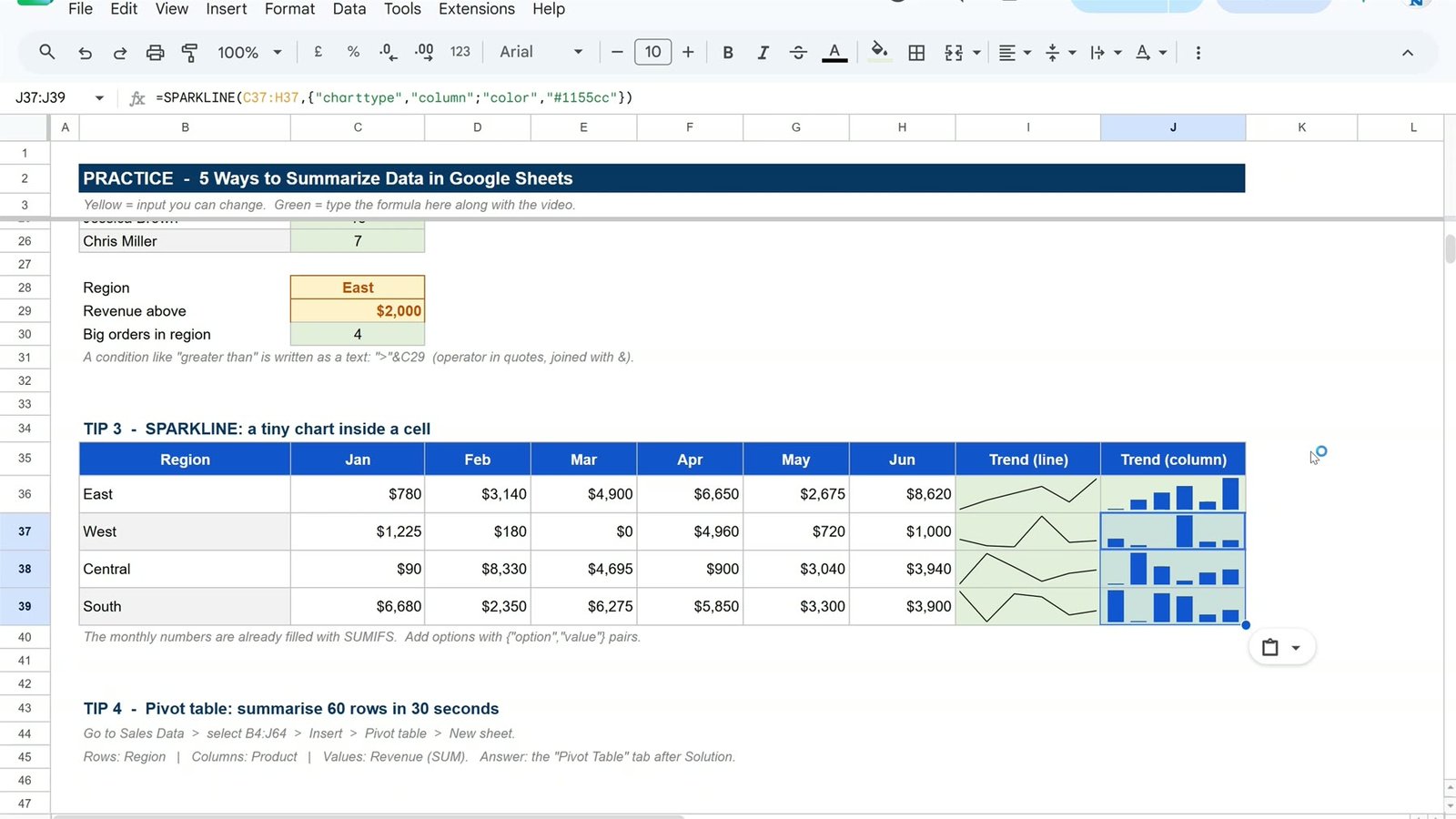The image size is (1456, 819).
Task: Click the $2,000 revenue above cell
Action: [358, 311]
